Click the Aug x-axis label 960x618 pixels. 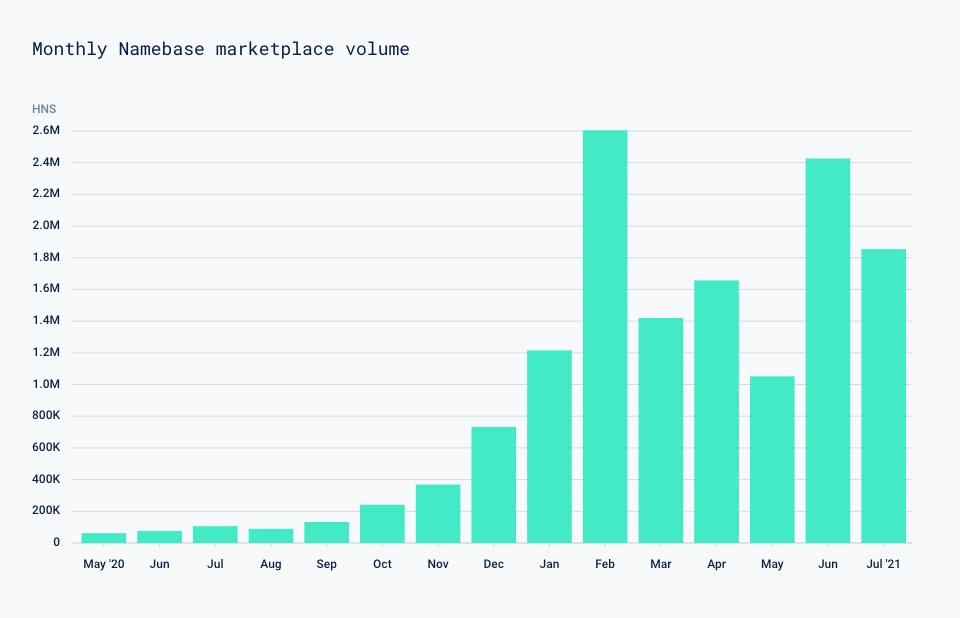[x=271, y=564]
